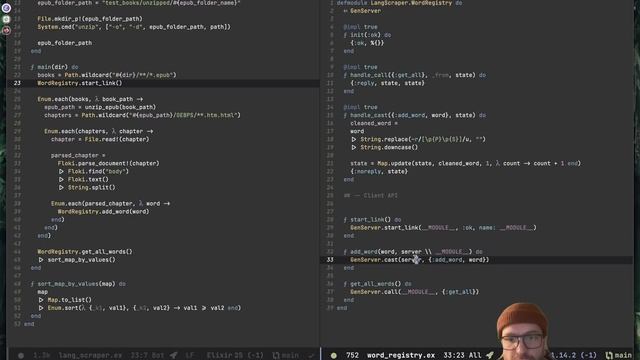The height and width of the screenshot is (360, 640).
Task: Click the red circular icon on left edge
Action: click(6, 30)
